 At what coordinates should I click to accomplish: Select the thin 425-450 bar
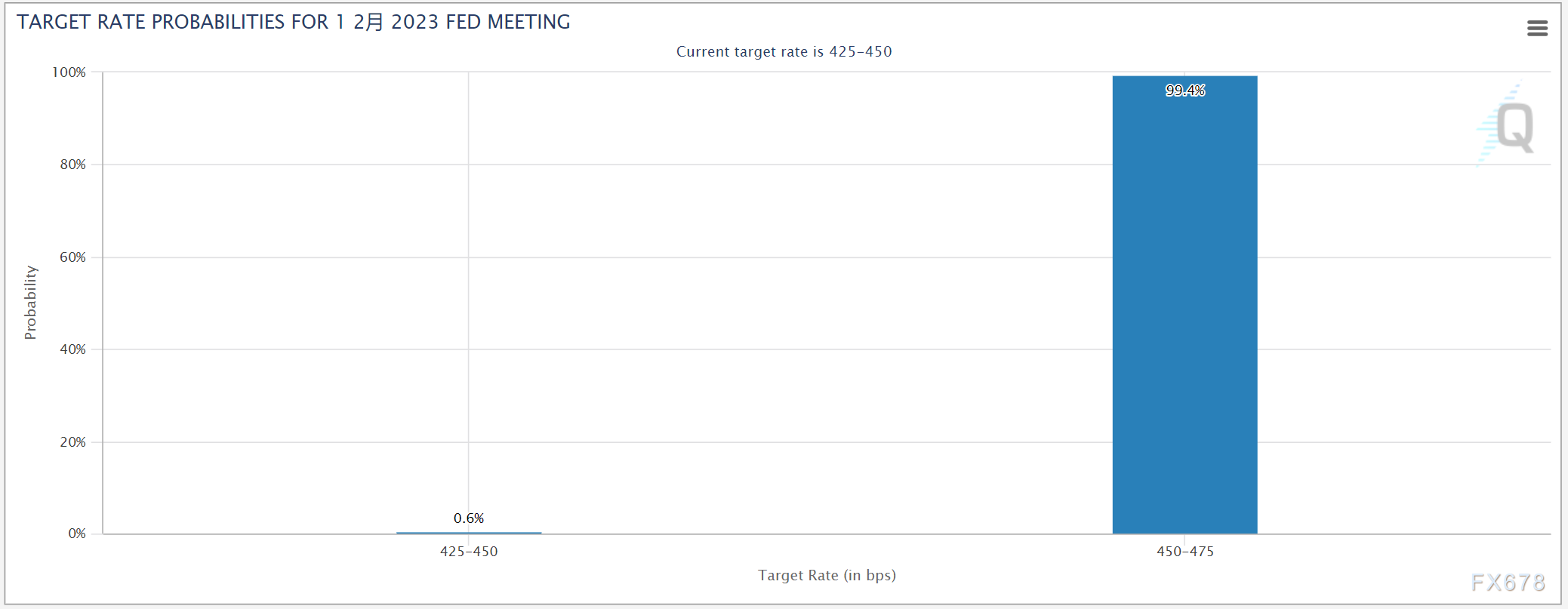click(469, 533)
